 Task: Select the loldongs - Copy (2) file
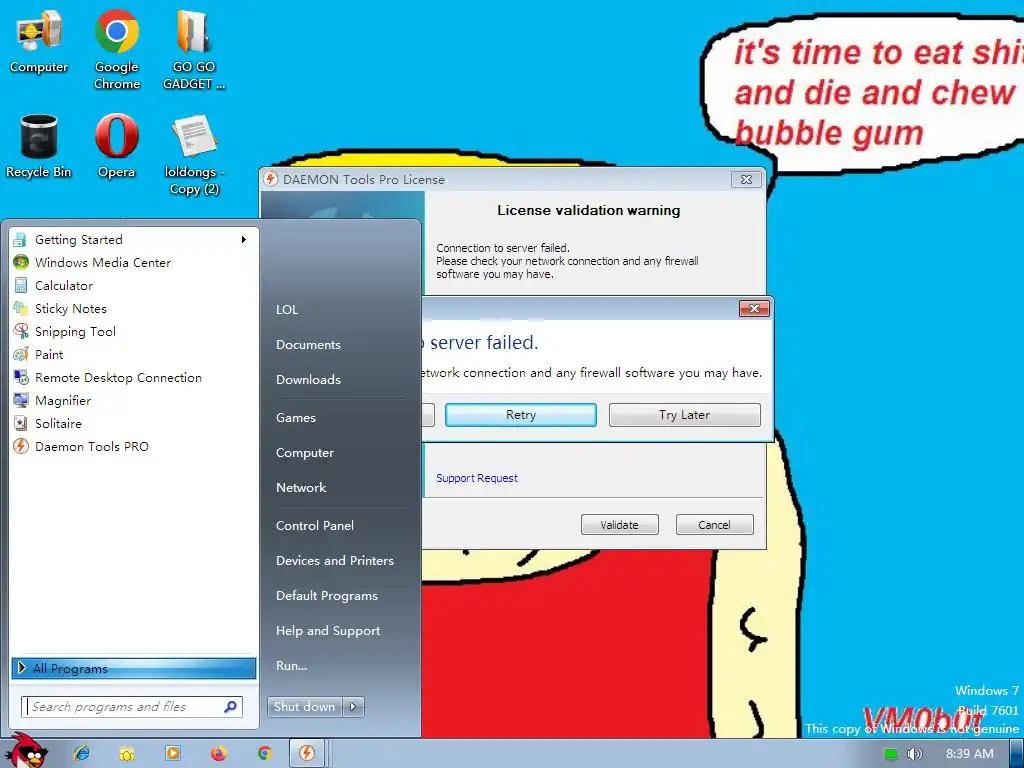193,155
